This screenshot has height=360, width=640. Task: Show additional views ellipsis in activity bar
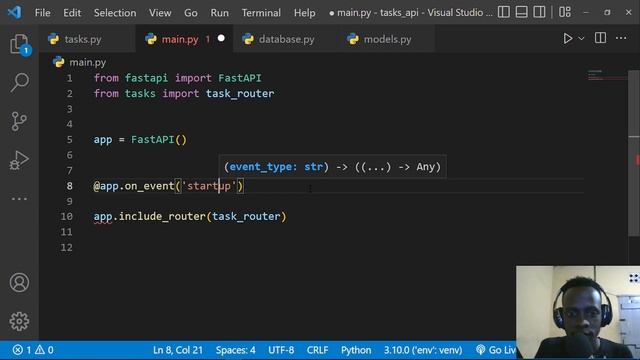coord(19,199)
